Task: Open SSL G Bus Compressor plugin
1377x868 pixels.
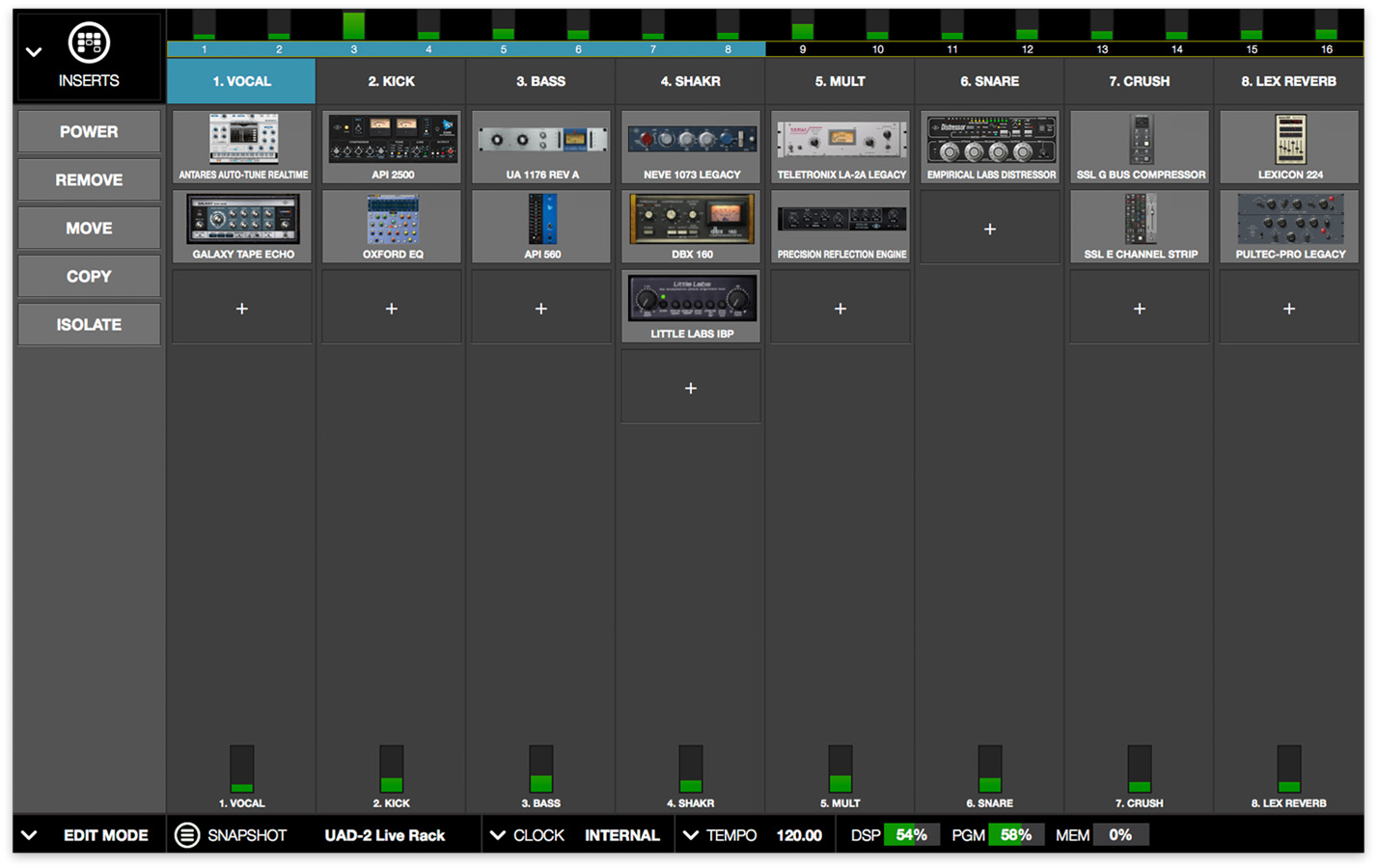Action: tap(1140, 147)
